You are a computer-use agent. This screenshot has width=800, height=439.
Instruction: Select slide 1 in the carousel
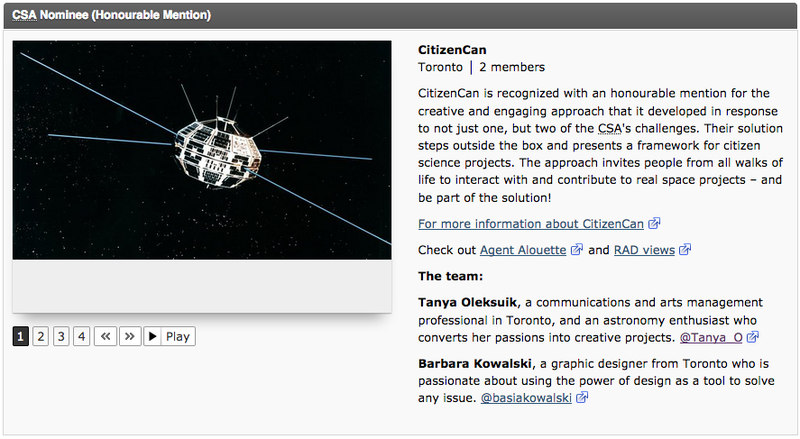tap(21, 337)
